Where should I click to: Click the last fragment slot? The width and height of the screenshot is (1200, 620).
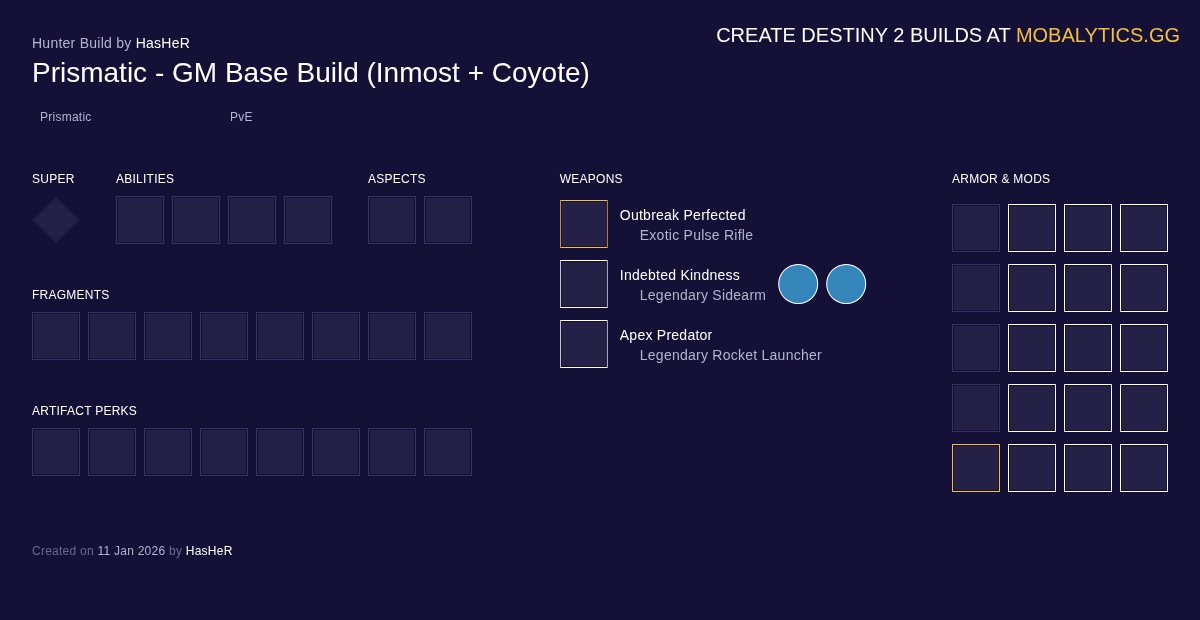(x=448, y=336)
